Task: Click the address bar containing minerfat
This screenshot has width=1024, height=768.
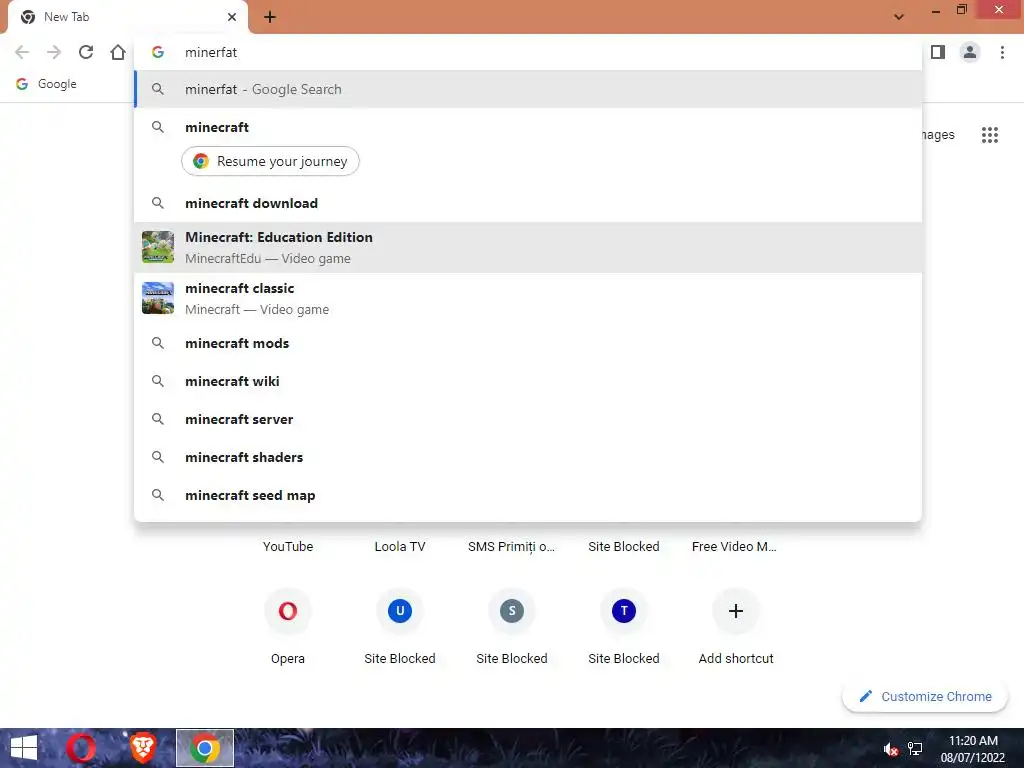Action: pyautogui.click(x=528, y=52)
